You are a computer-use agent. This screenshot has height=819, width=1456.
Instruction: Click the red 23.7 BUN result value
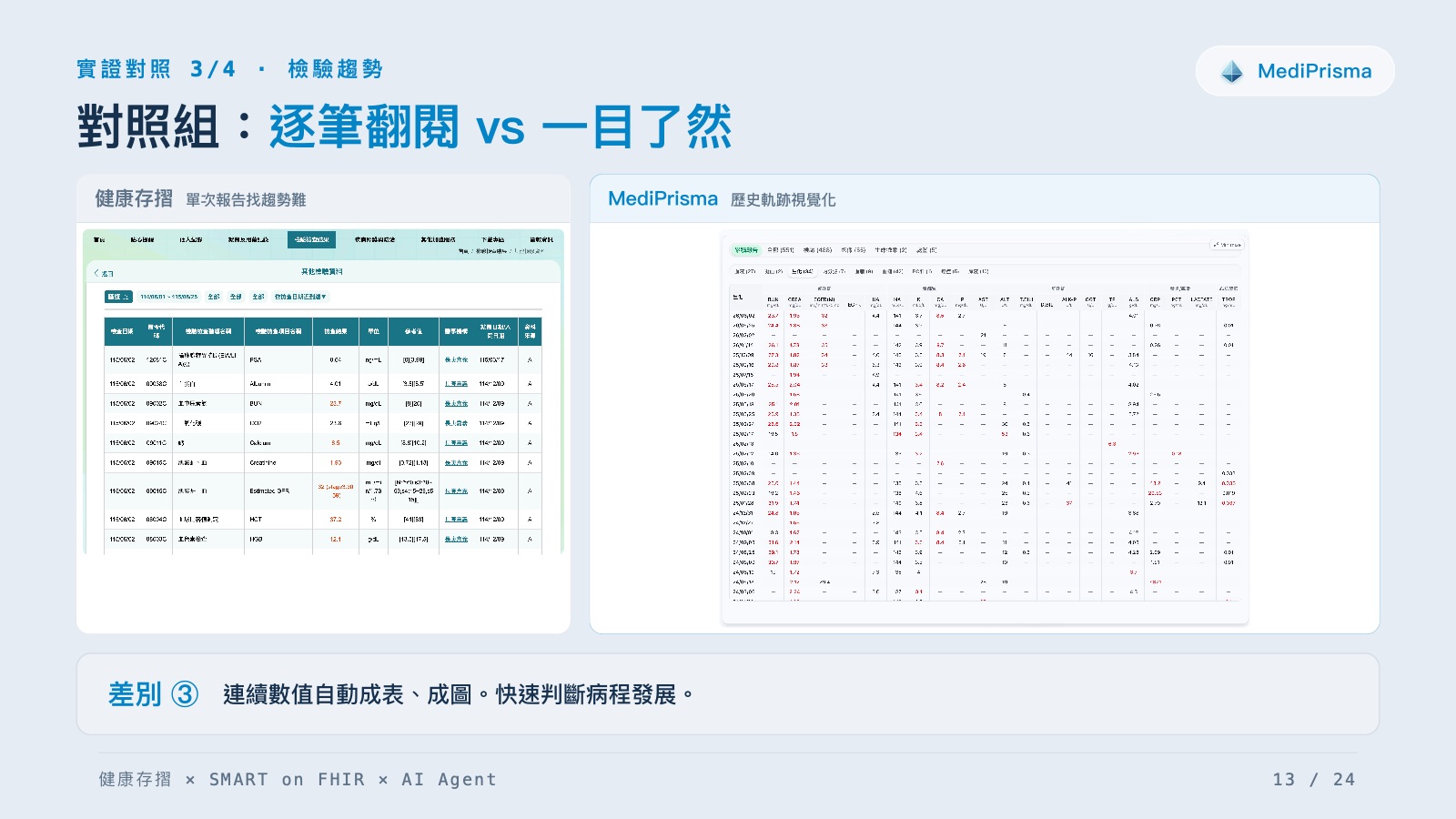pyautogui.click(x=336, y=403)
